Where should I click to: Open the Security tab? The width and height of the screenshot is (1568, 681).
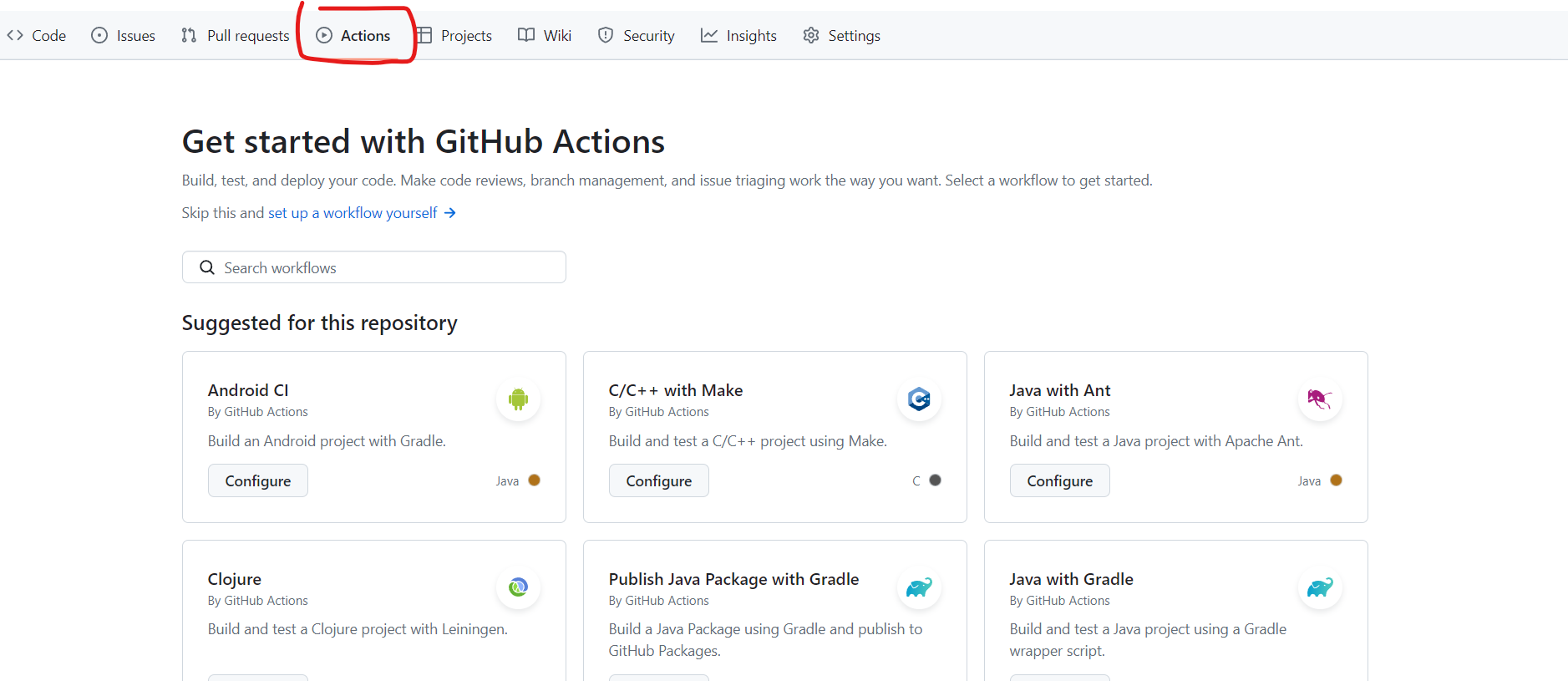tap(637, 36)
